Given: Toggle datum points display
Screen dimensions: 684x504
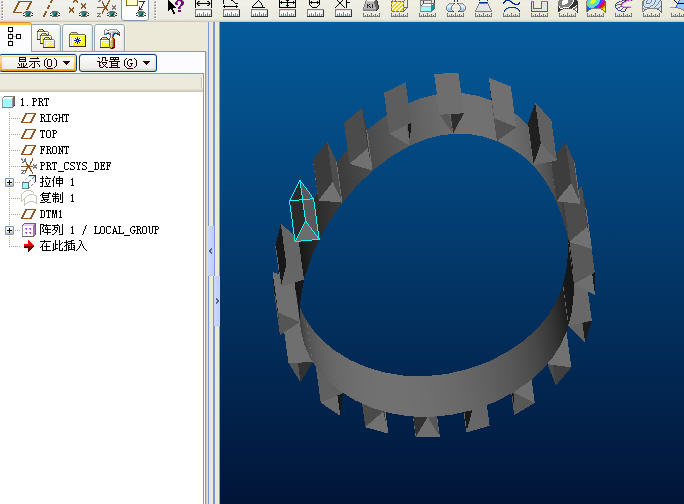Looking at the screenshot, I should point(79,9).
